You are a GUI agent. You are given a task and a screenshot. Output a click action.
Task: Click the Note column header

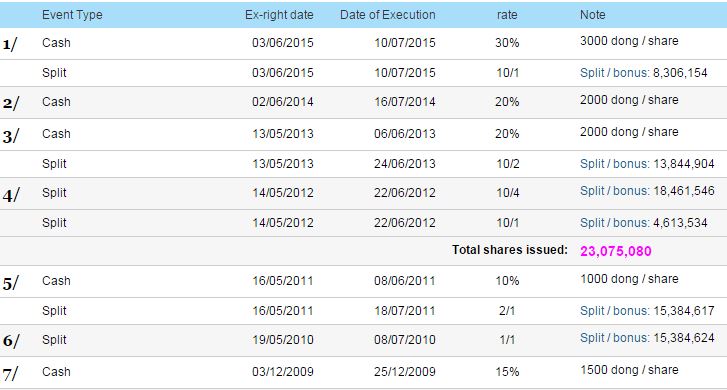point(593,15)
